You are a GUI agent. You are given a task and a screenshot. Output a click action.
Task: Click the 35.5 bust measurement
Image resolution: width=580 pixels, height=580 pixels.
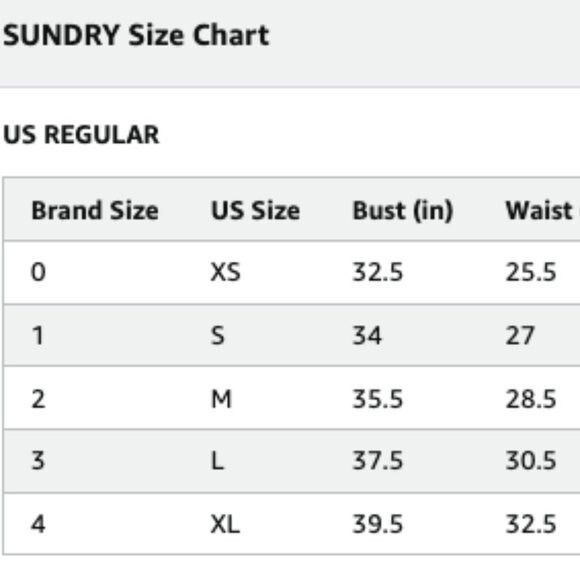377,399
